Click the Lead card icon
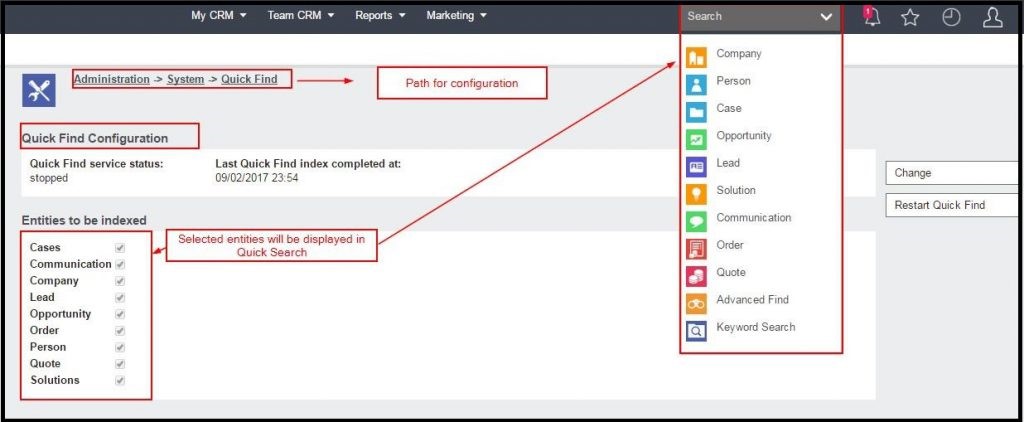Viewport: 1024px width, 422px height. (697, 167)
